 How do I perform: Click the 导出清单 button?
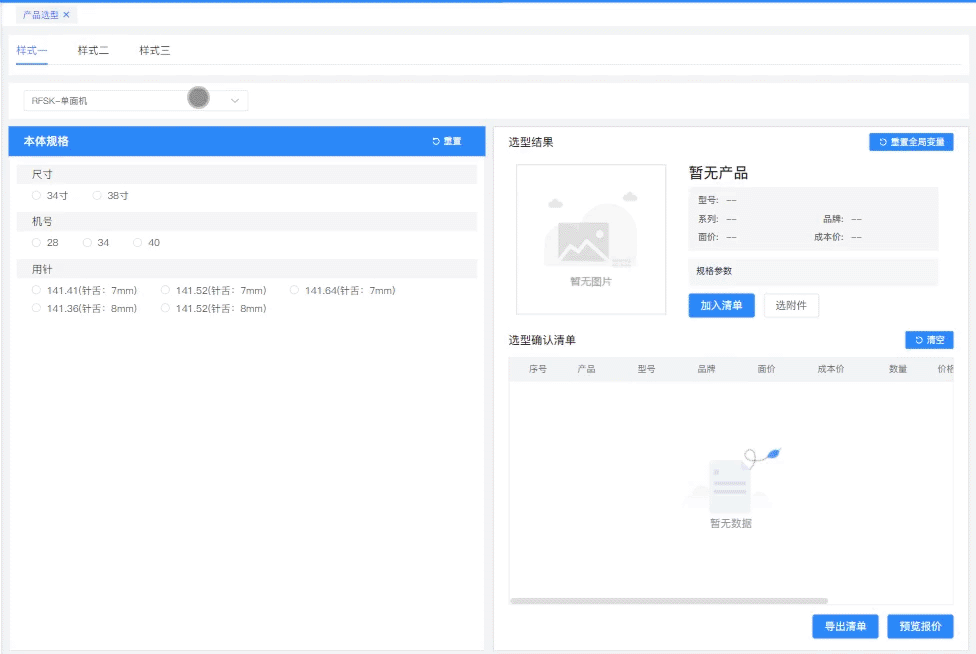[845, 627]
